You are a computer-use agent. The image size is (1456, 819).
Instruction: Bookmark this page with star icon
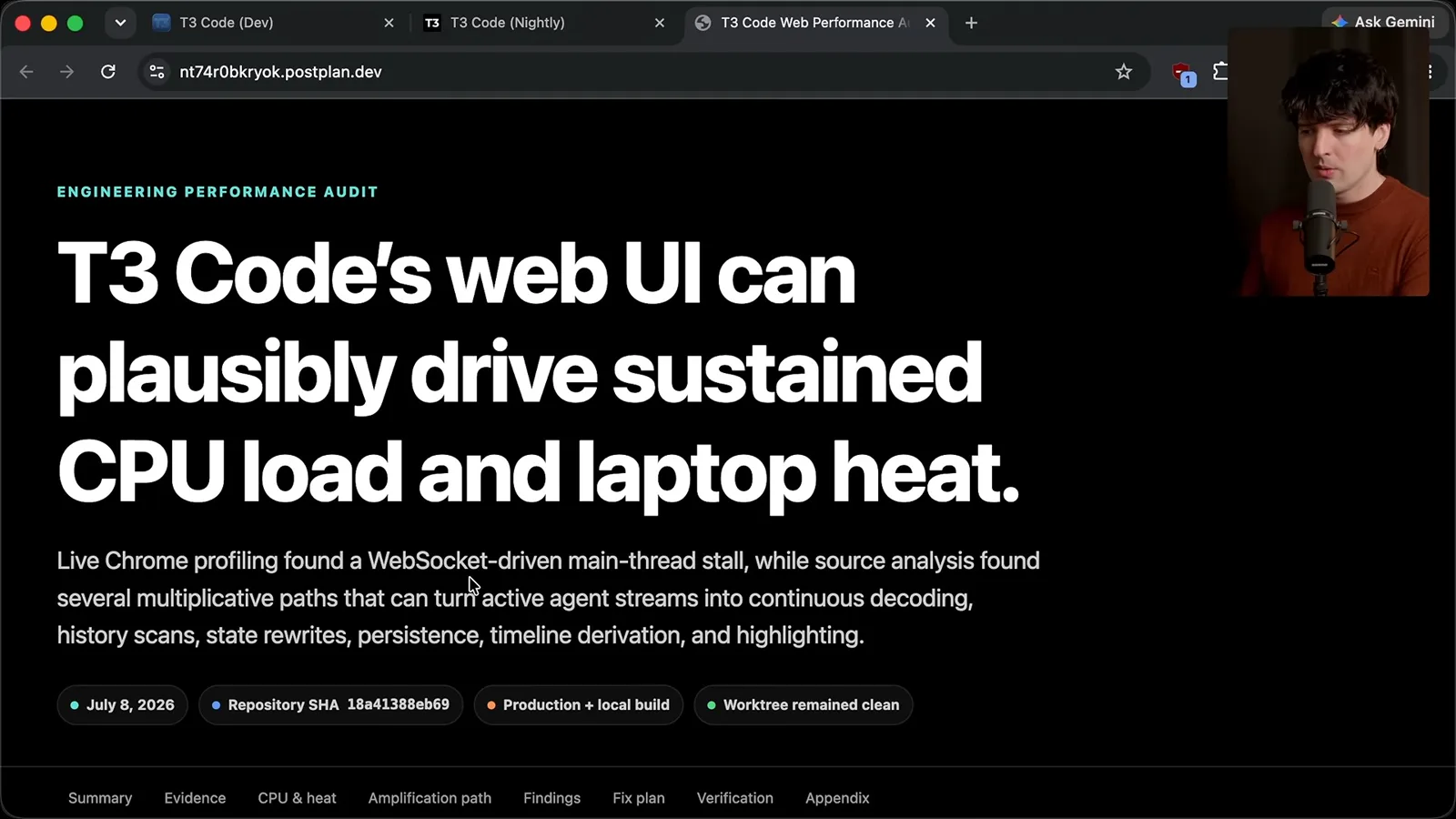point(1124,72)
